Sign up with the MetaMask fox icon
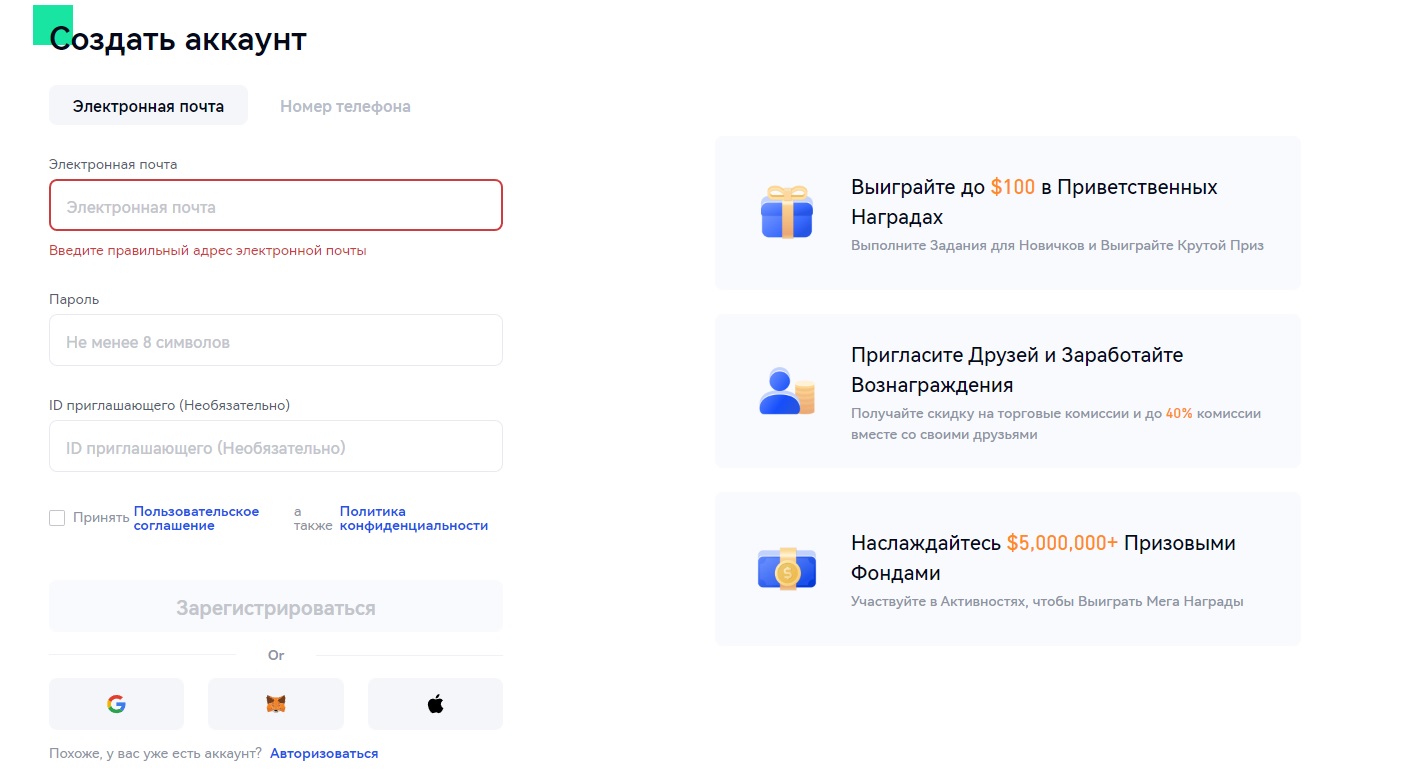This screenshot has height=769, width=1401. pos(275,704)
